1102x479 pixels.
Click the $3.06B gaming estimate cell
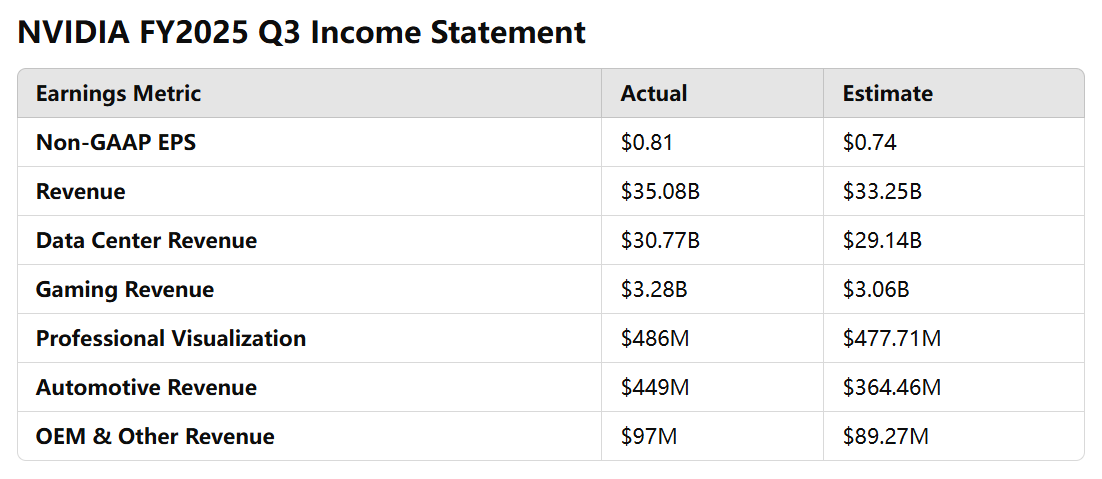tap(876, 290)
